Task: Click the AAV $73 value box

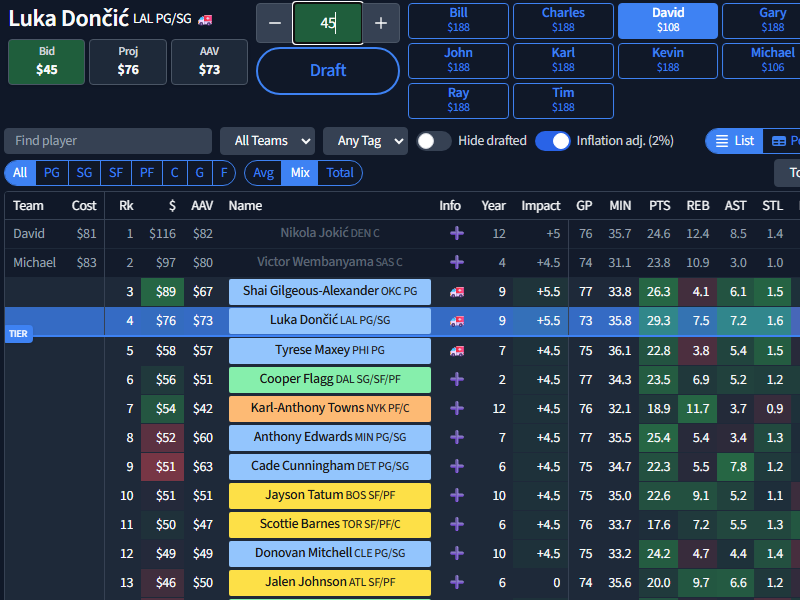Action: pyautogui.click(x=209, y=62)
